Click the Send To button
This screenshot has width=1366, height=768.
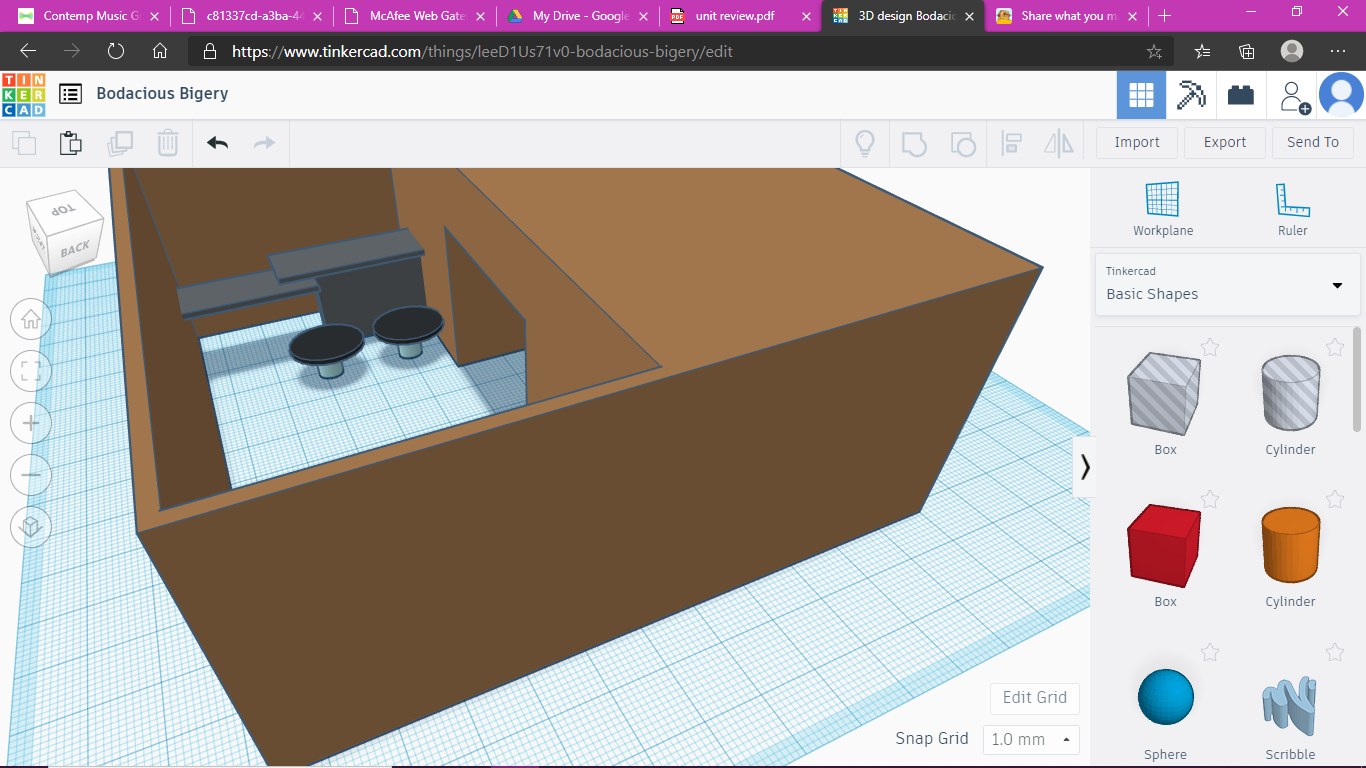click(1313, 143)
